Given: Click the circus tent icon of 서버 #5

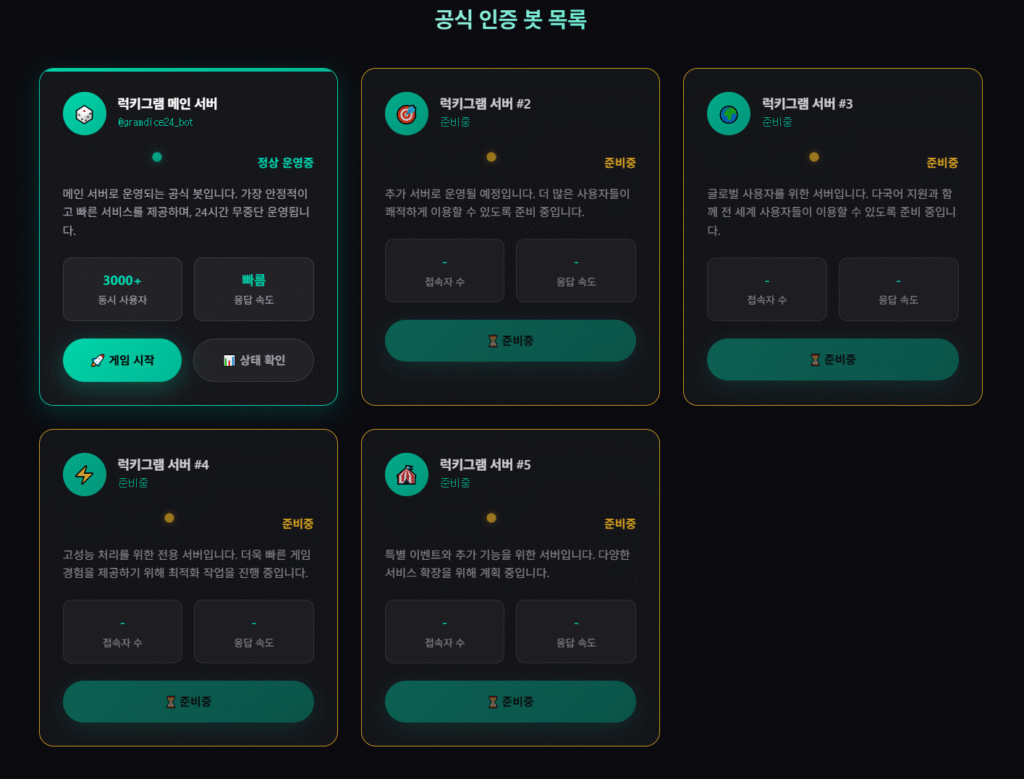Looking at the screenshot, I should [x=406, y=474].
